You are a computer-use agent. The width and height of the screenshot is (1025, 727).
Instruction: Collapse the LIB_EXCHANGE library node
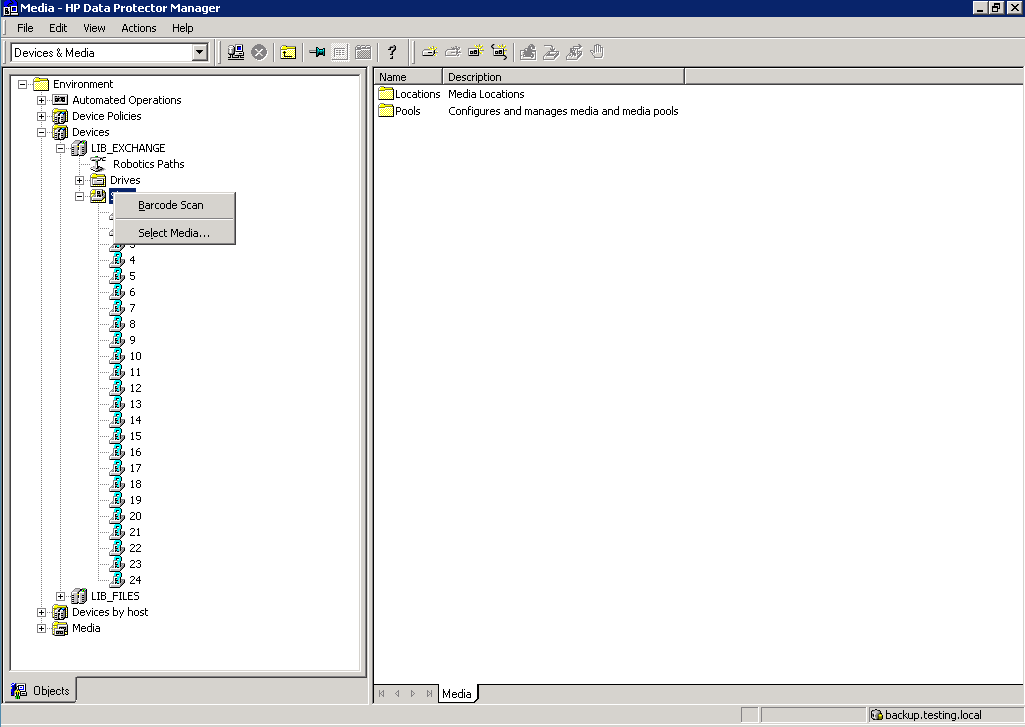click(x=61, y=148)
